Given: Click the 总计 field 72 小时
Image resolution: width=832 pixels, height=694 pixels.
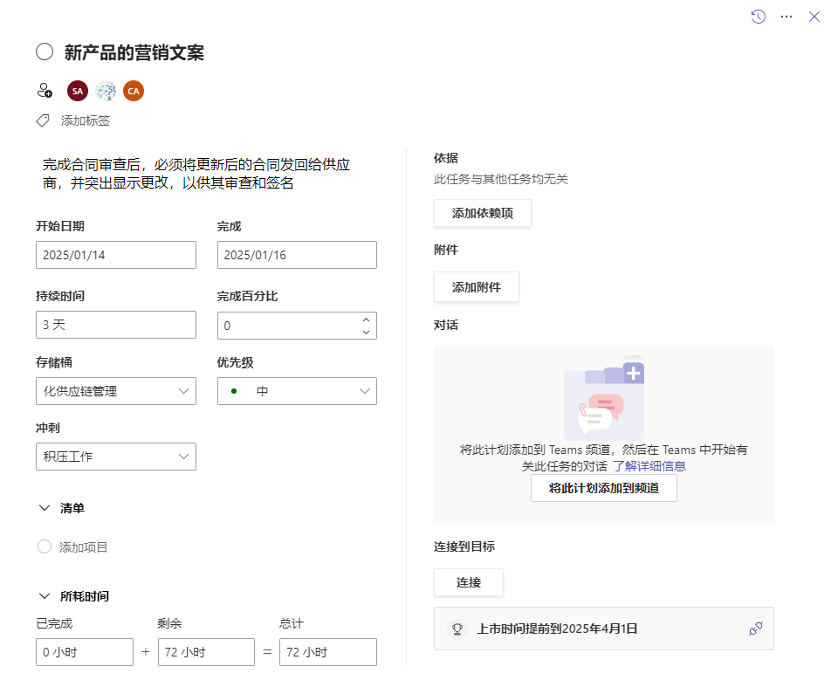Looking at the screenshot, I should [x=328, y=652].
